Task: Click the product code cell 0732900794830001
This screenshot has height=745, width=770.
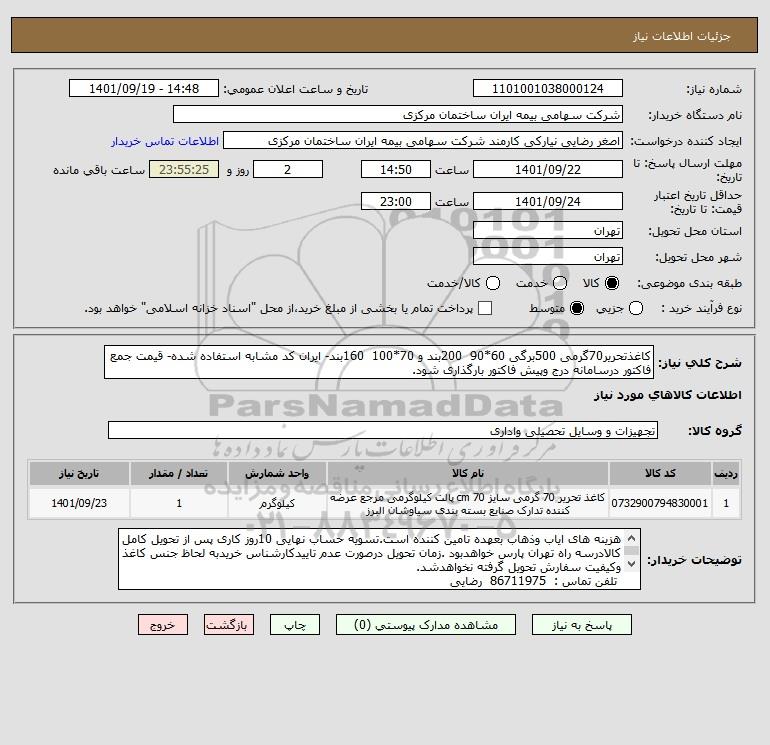Action: click(660, 503)
